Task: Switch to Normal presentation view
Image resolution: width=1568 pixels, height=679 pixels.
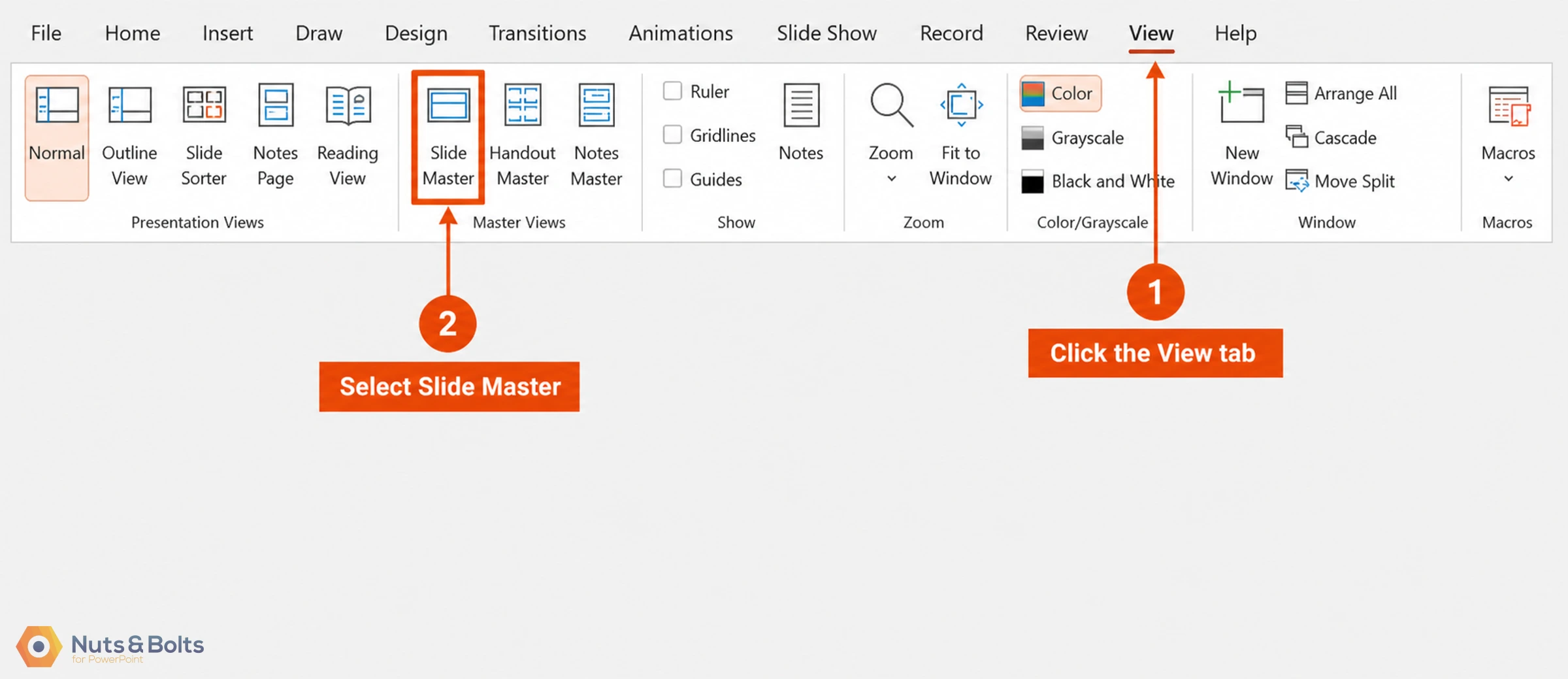Action: 57,137
